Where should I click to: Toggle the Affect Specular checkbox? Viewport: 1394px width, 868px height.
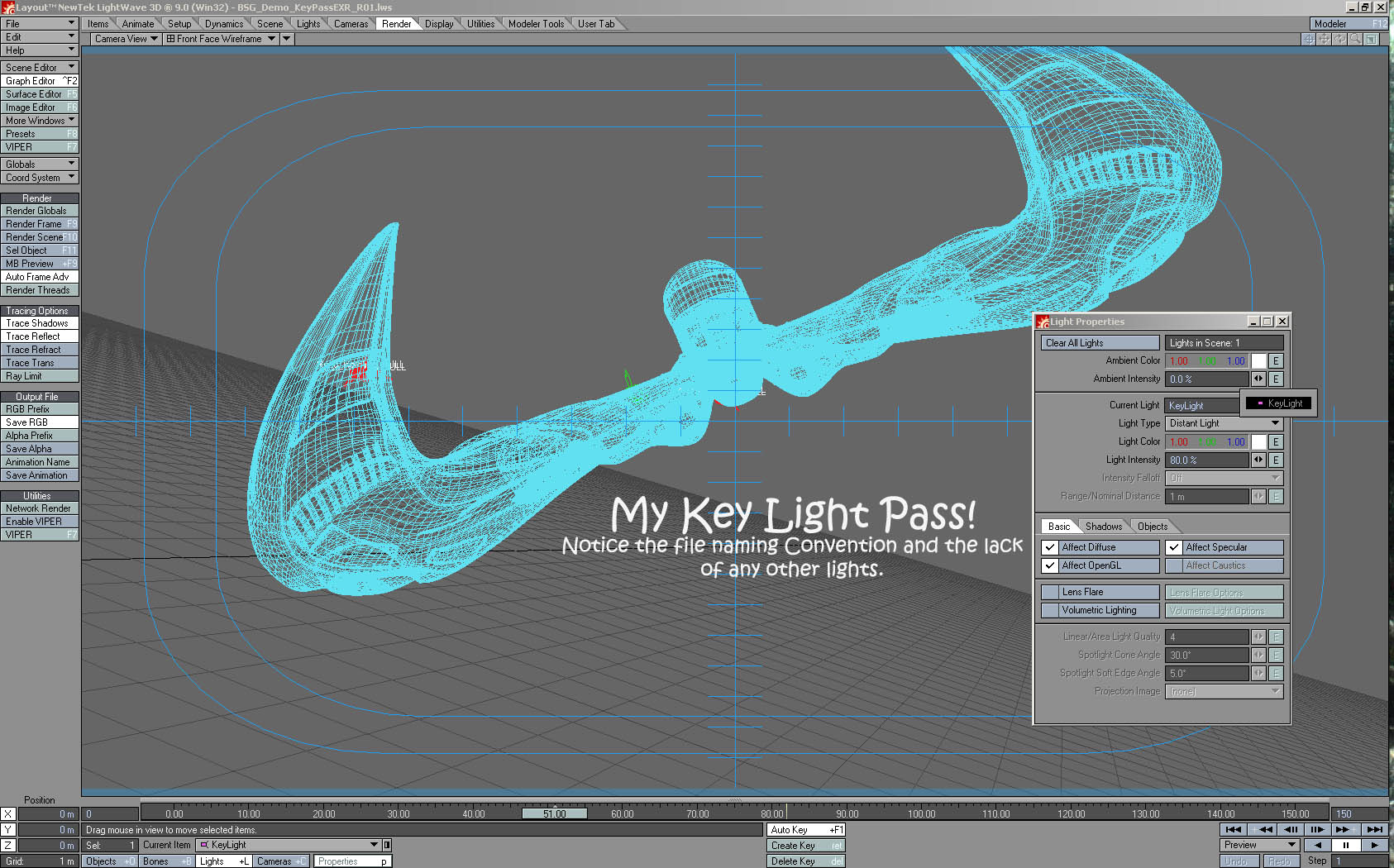[1174, 547]
